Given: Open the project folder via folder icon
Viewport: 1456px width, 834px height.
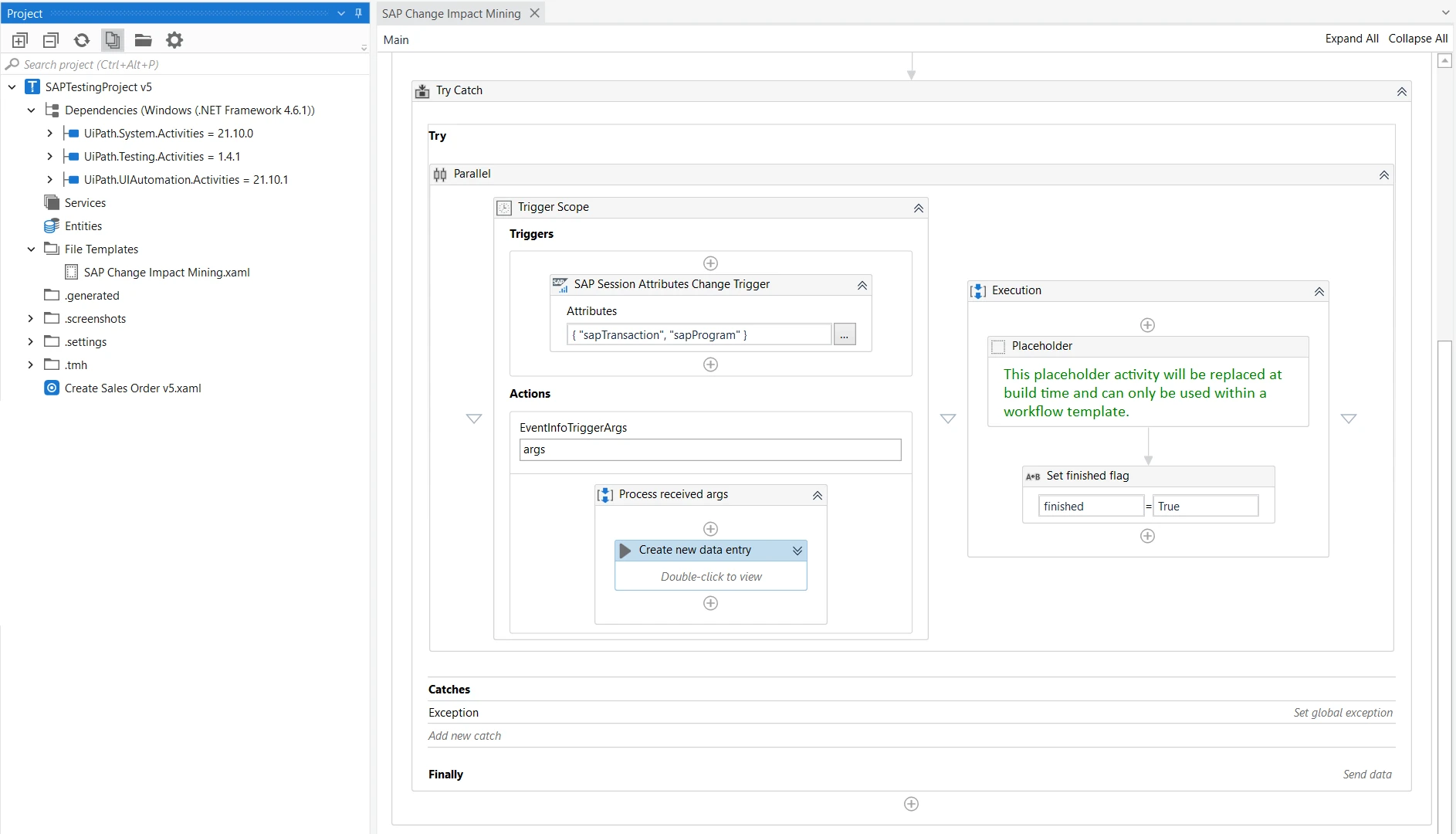Looking at the screenshot, I should pyautogui.click(x=144, y=40).
